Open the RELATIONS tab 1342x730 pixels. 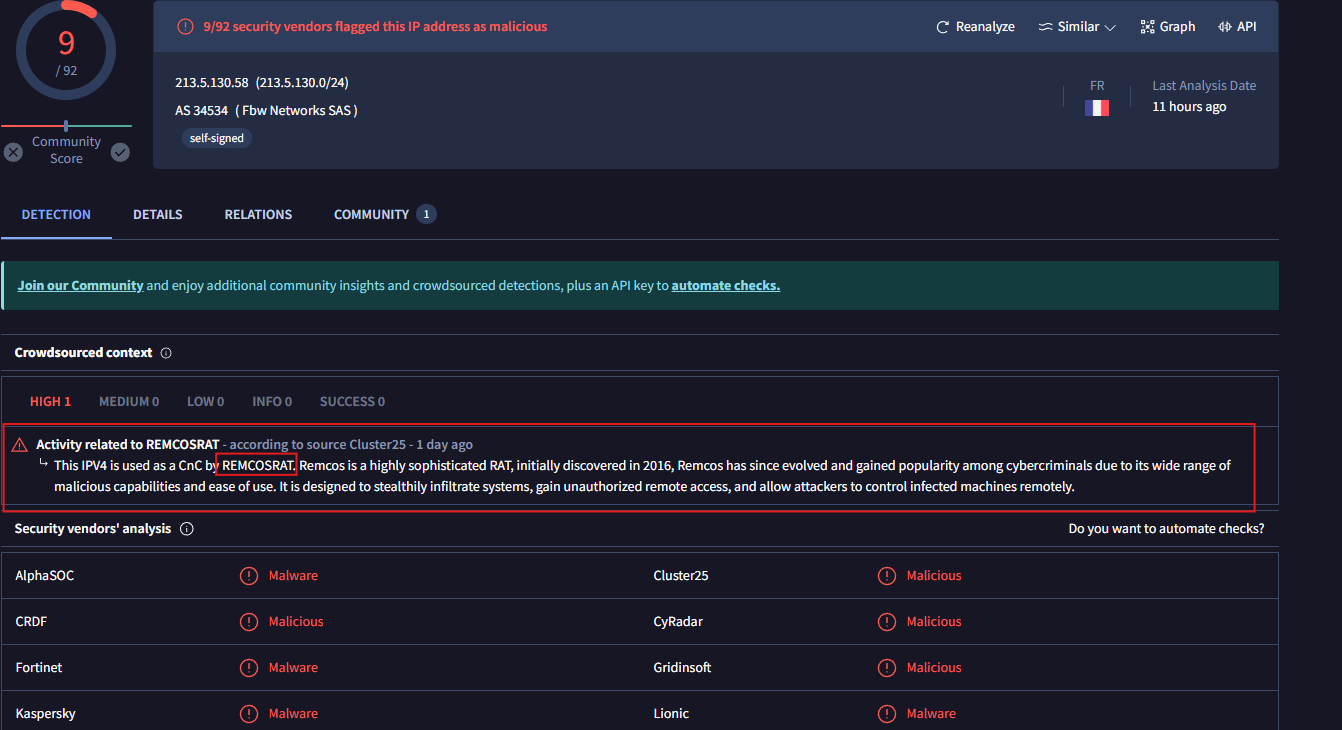tap(258, 214)
